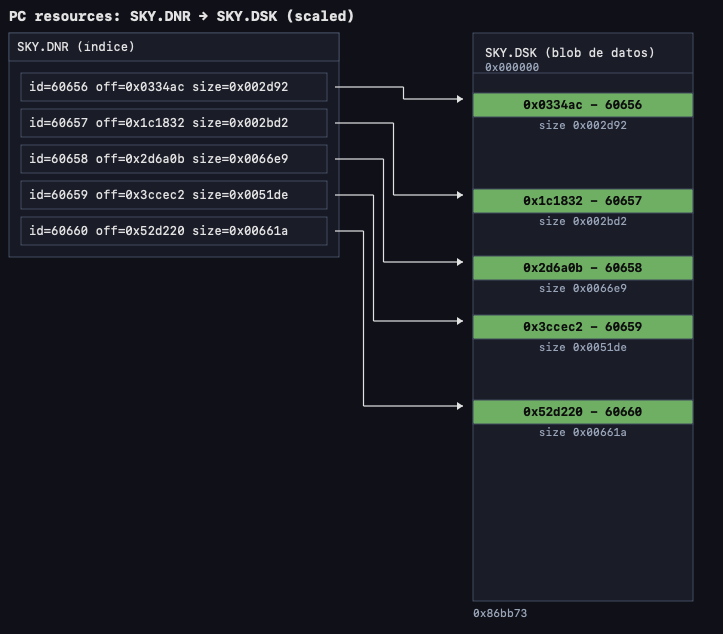
Task: Click the size 0x002d92 label
Action: 582,126
